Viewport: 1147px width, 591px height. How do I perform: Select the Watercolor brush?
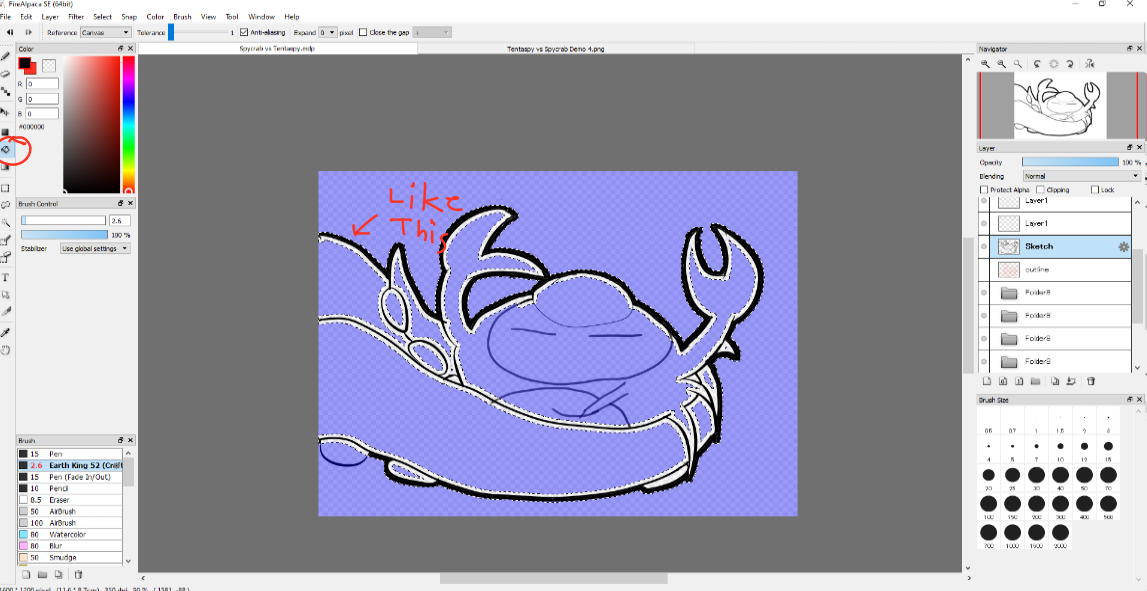pyautogui.click(x=70, y=535)
